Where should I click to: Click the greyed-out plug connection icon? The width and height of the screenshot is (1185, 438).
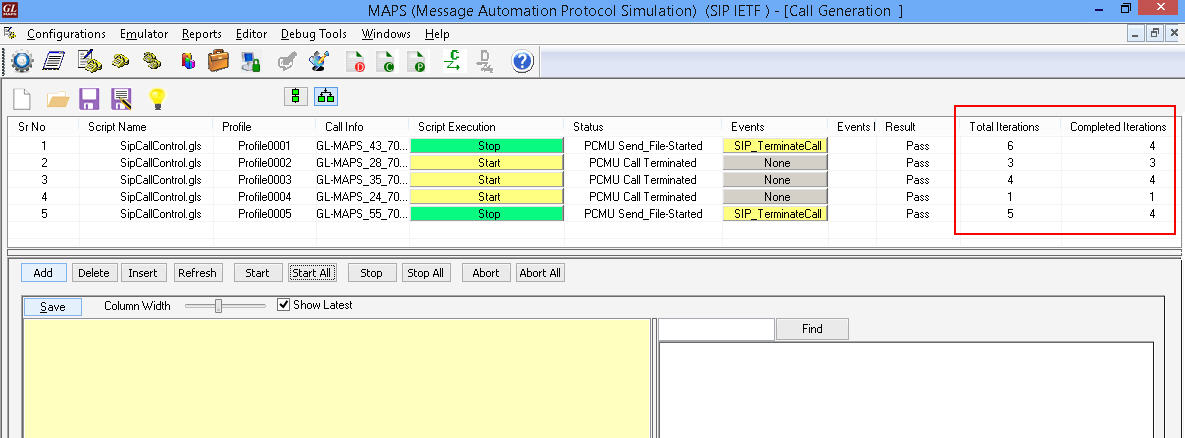pos(287,61)
